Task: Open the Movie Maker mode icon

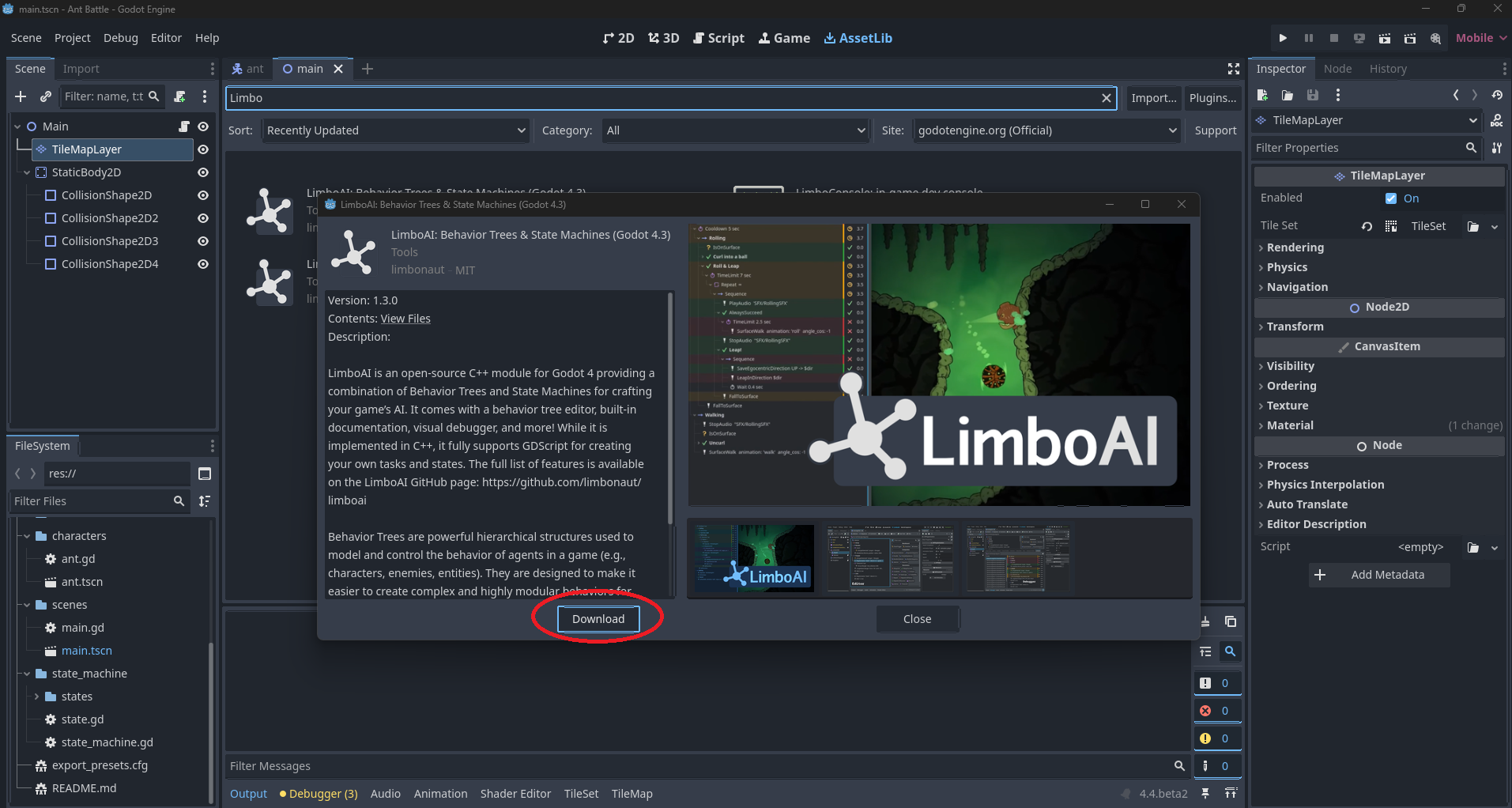Action: tap(1435, 38)
